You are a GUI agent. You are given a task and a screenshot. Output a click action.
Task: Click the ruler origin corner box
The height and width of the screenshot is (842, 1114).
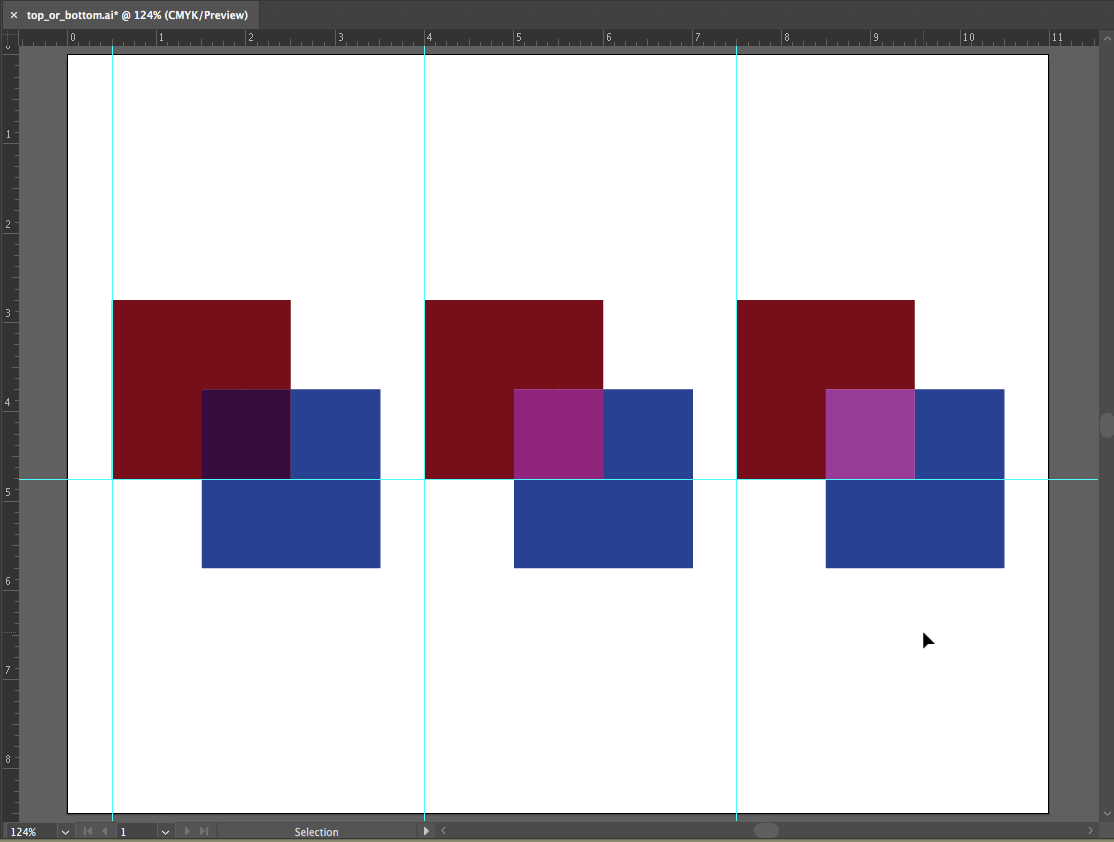pyautogui.click(x=10, y=38)
